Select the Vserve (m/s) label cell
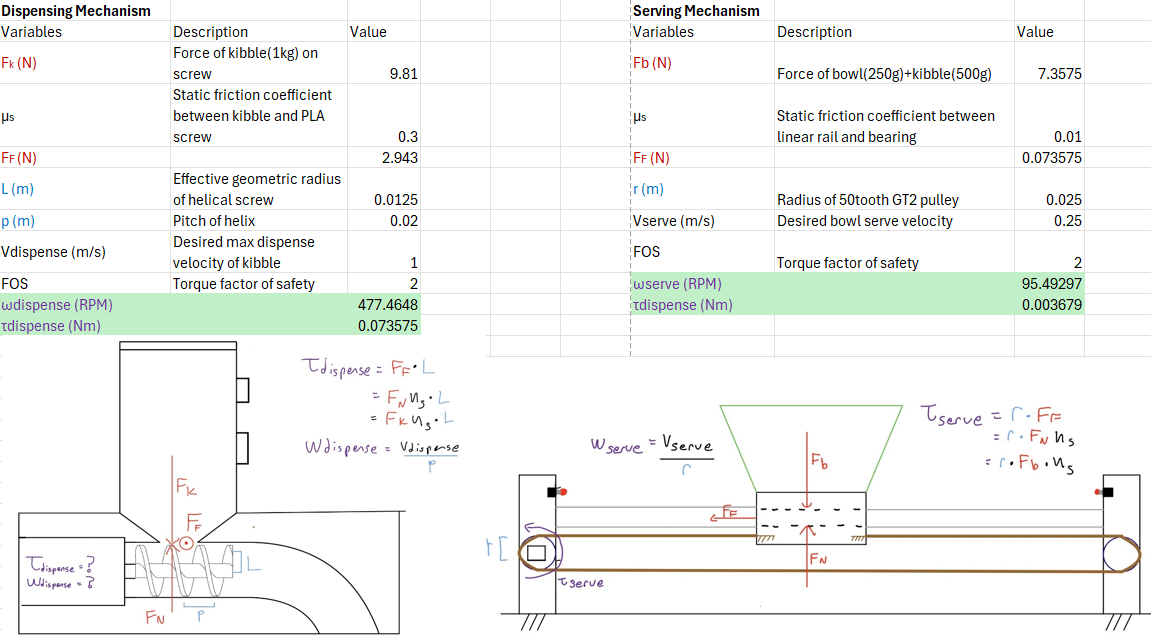 coord(702,221)
